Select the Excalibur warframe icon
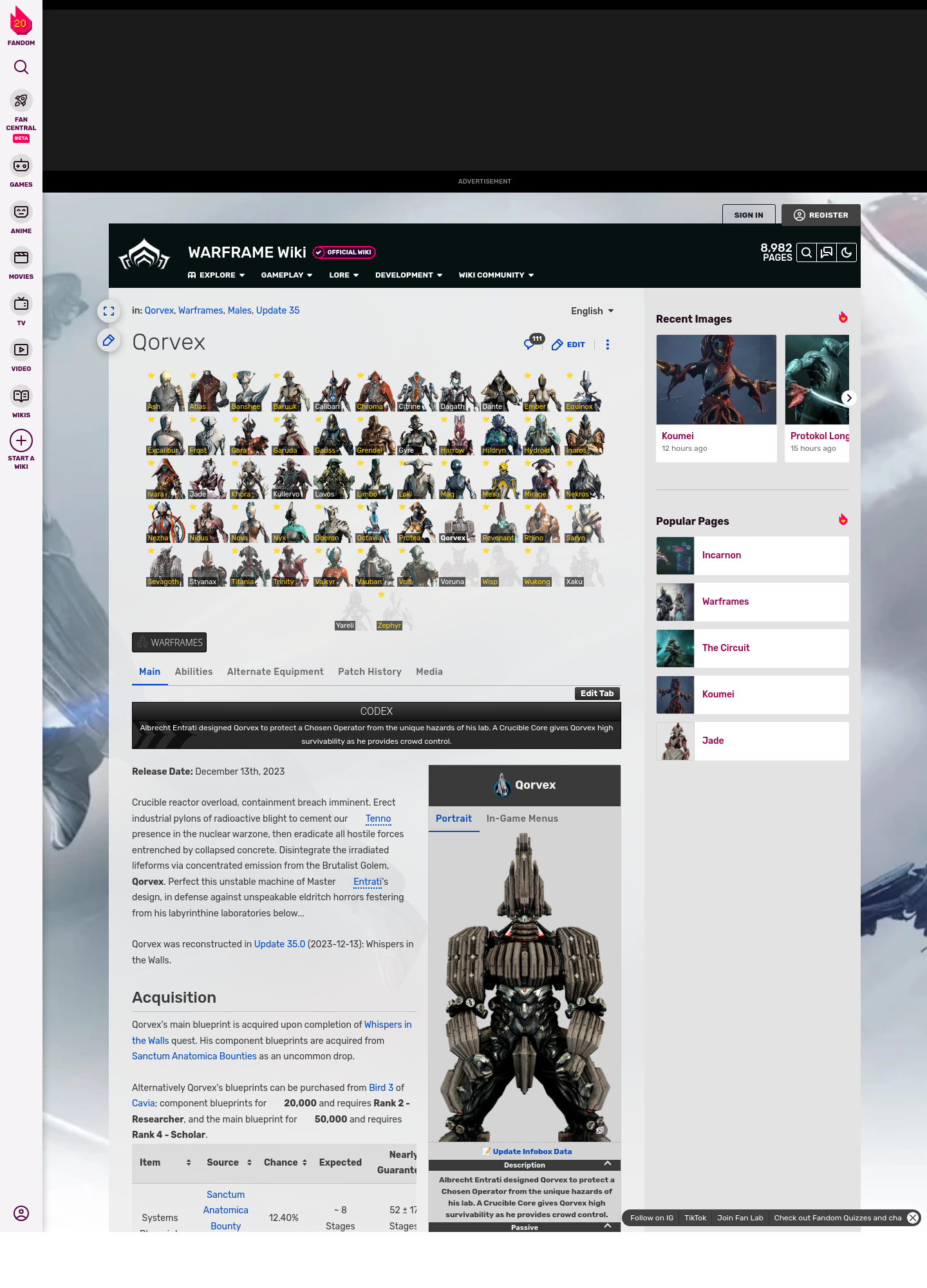Viewport: 927px width, 1288px height. coord(166,435)
